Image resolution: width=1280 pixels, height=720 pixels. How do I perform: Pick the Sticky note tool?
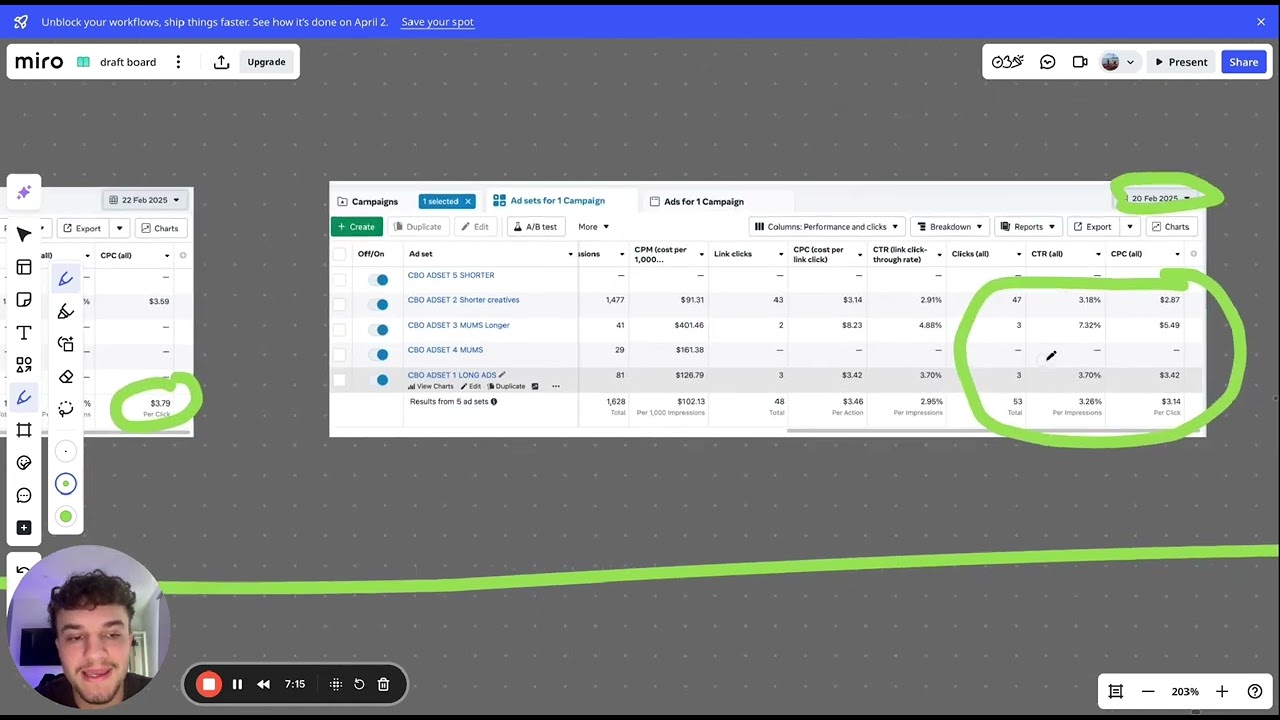[24, 300]
